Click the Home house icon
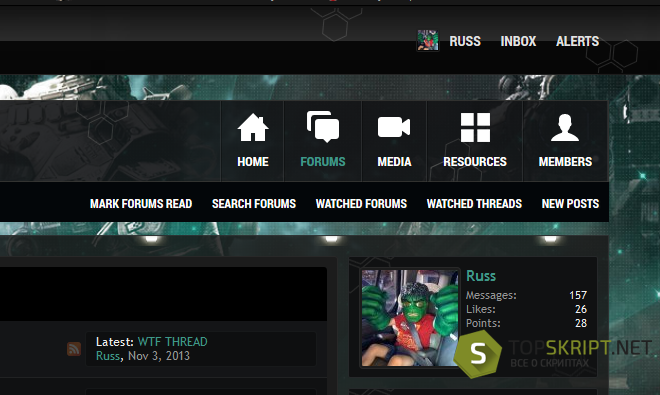The image size is (660, 395). coord(253,127)
